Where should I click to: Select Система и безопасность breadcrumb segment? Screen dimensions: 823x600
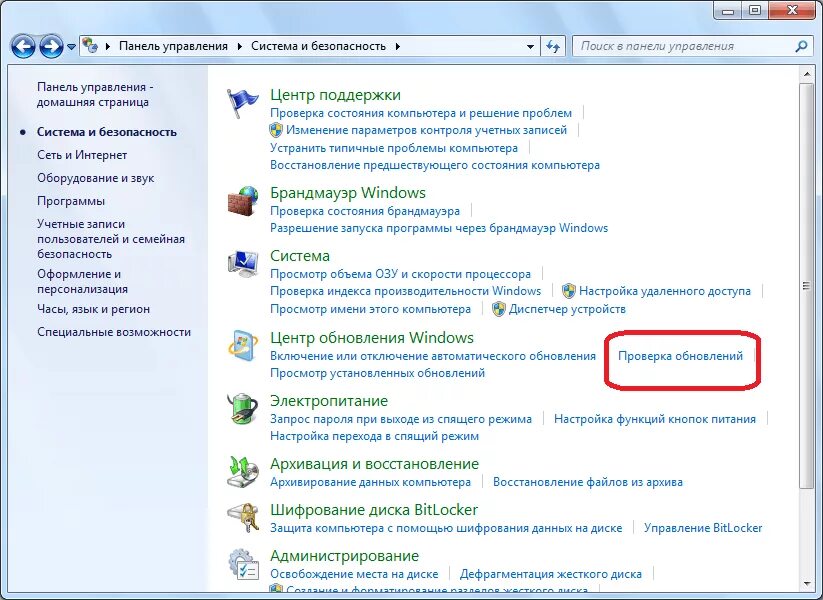point(318,46)
